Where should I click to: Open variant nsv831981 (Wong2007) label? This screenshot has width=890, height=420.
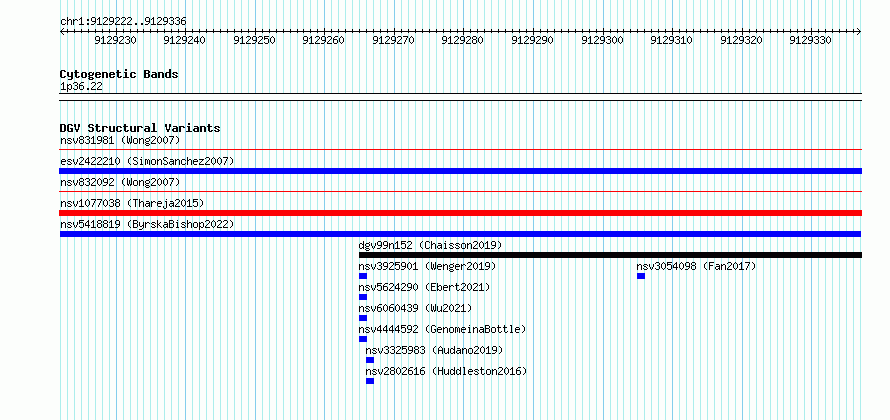(120, 140)
